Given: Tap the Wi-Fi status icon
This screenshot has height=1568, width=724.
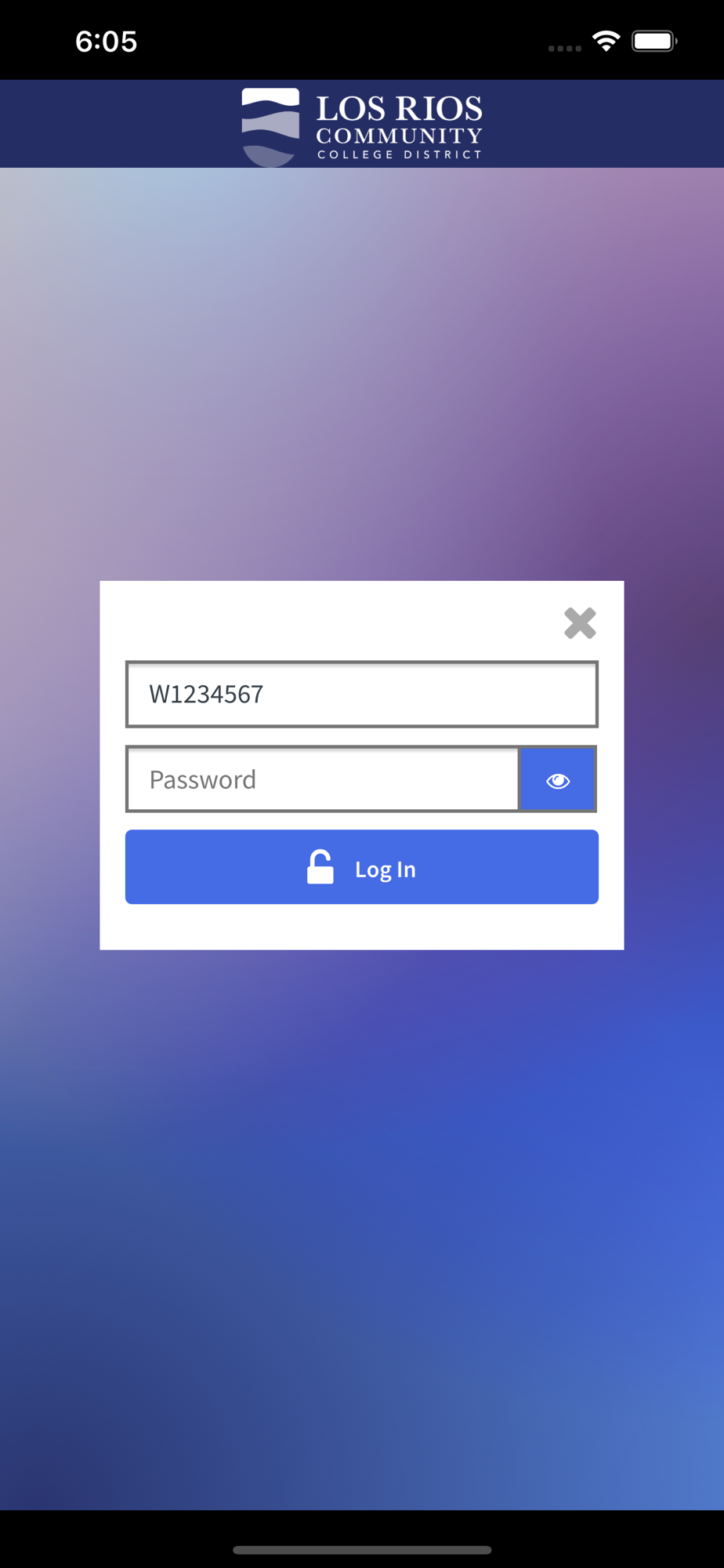Looking at the screenshot, I should tap(606, 41).
